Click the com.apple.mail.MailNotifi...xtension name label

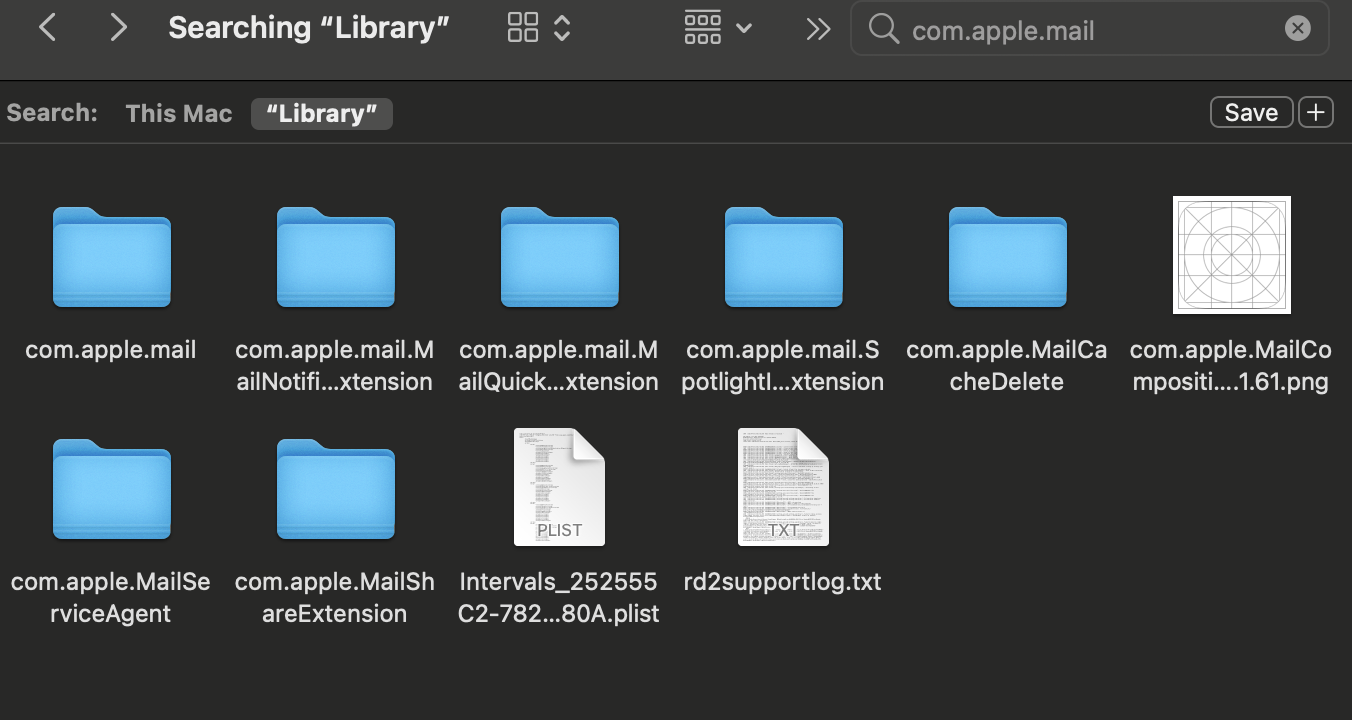(x=335, y=366)
